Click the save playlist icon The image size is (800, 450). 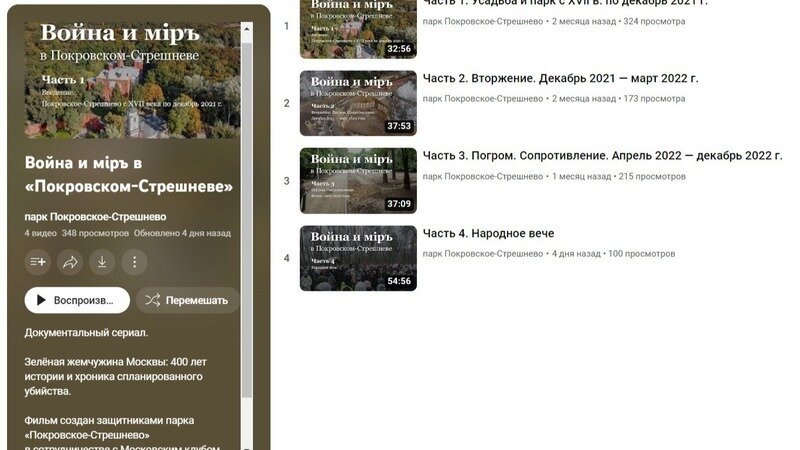(x=38, y=262)
